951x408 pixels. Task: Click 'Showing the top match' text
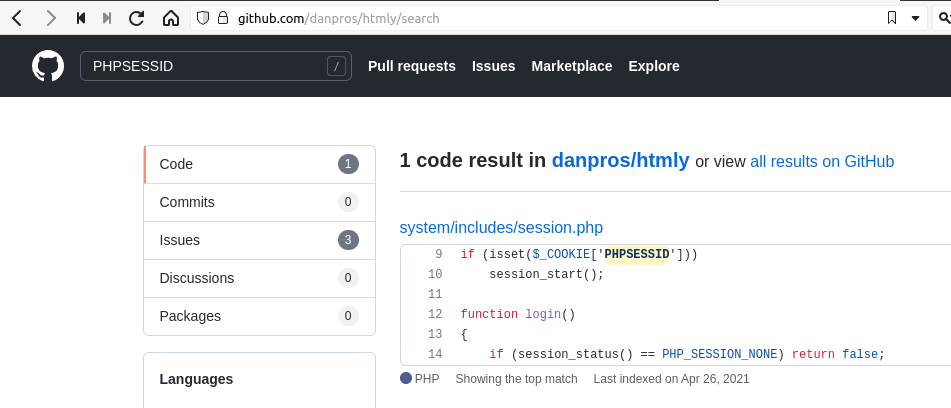[x=516, y=379]
